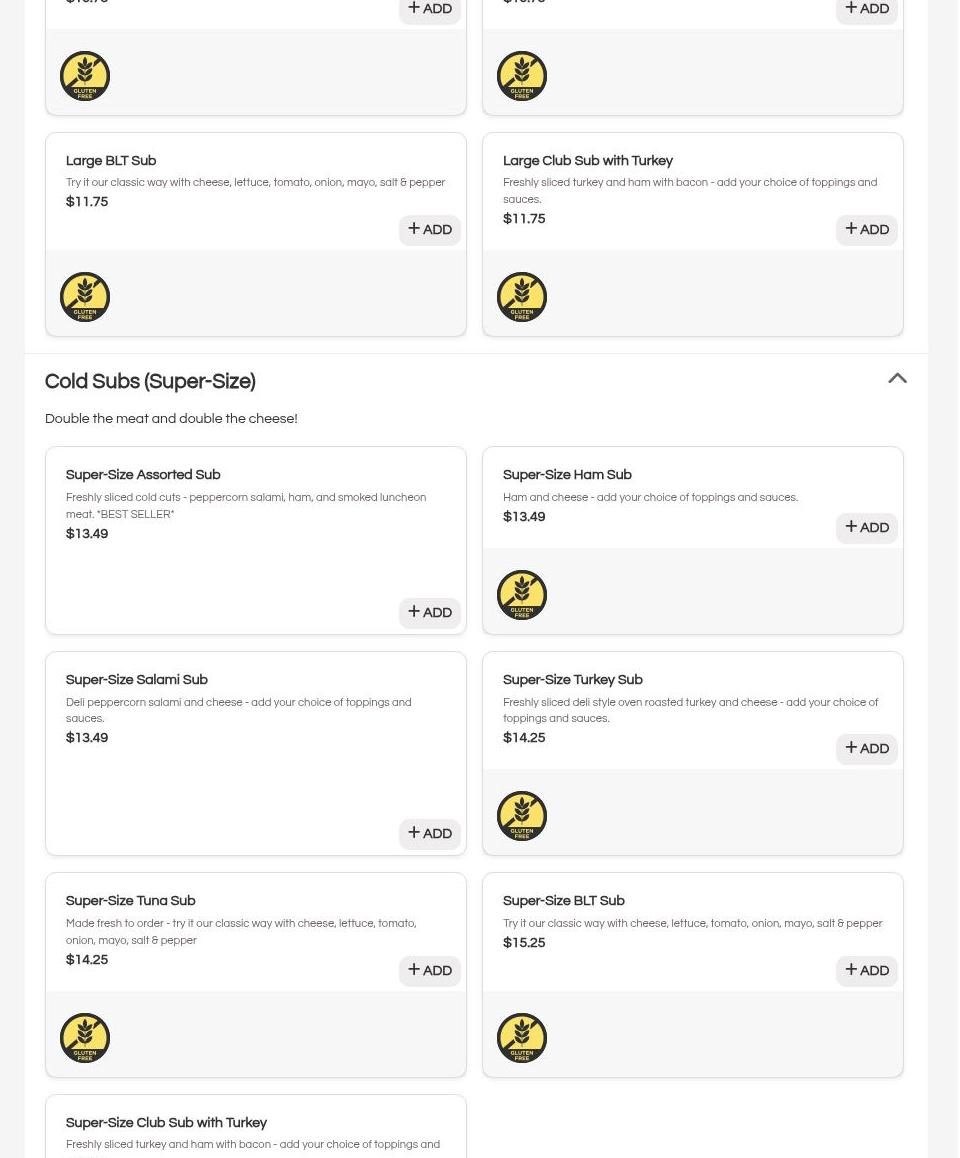Click the Cold Subs (Super-Size) heading
Image resolution: width=960 pixels, height=1158 pixels.
pos(150,382)
